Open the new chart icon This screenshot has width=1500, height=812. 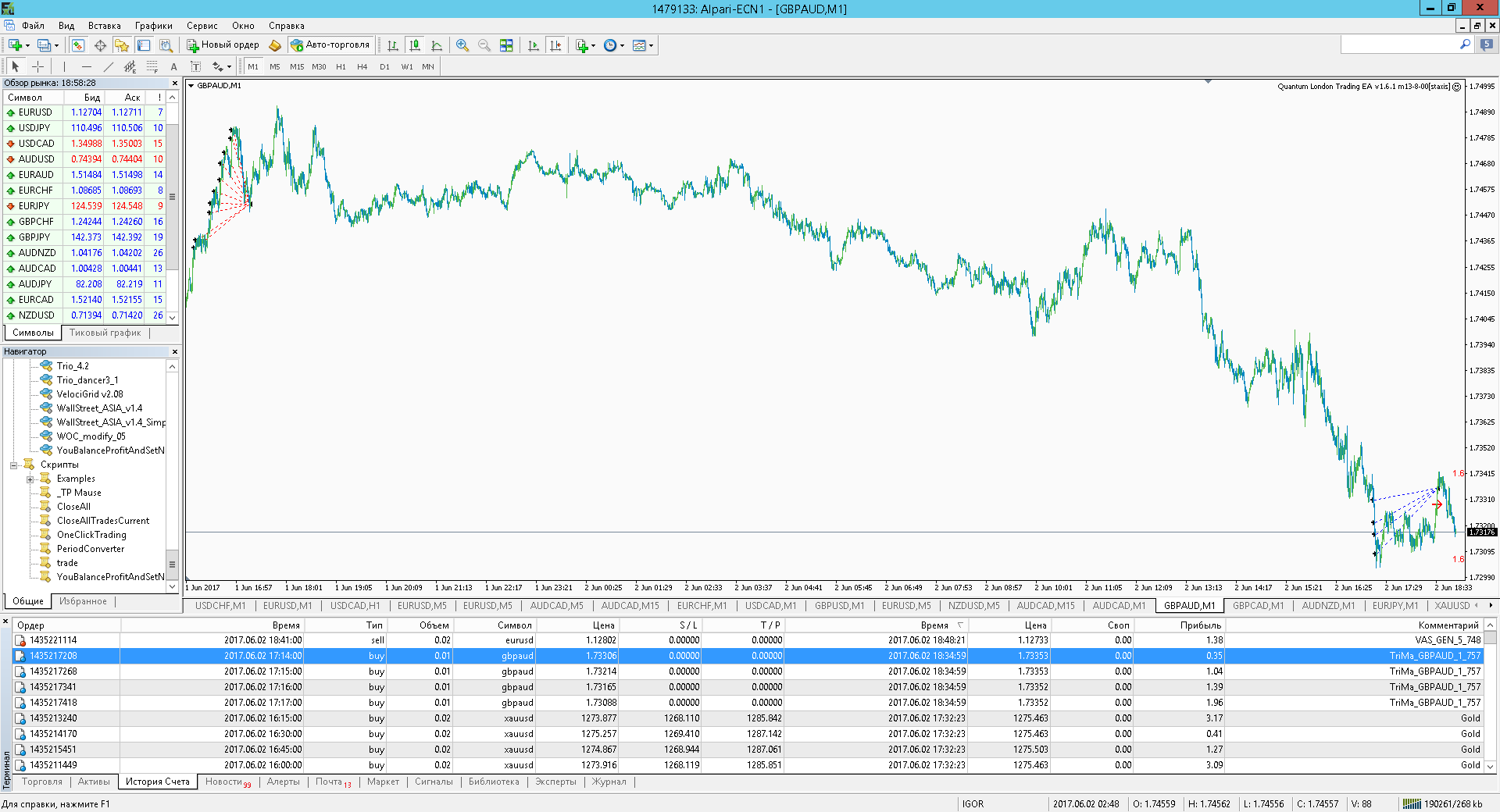15,45
